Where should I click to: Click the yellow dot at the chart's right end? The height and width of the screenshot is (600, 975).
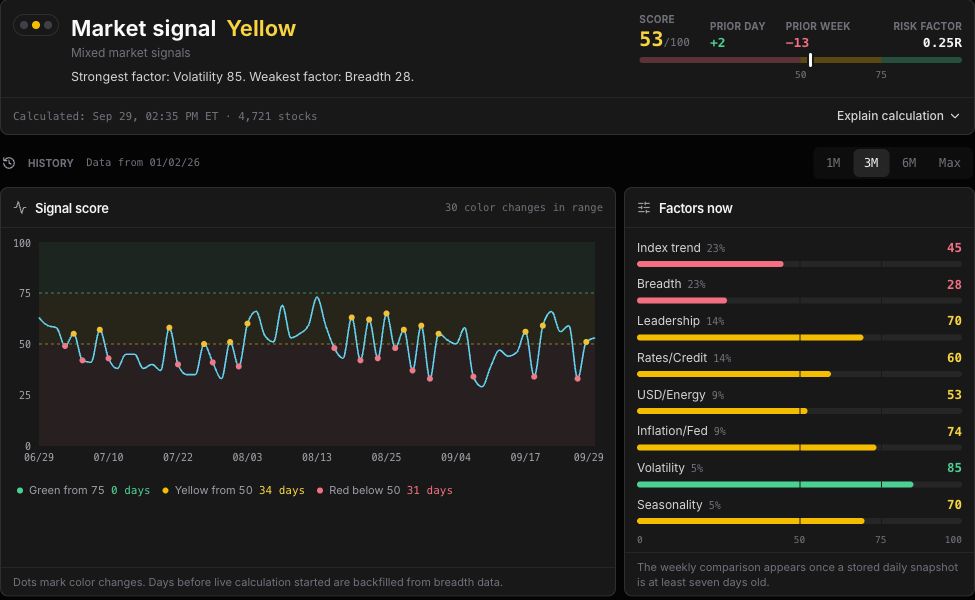586,342
